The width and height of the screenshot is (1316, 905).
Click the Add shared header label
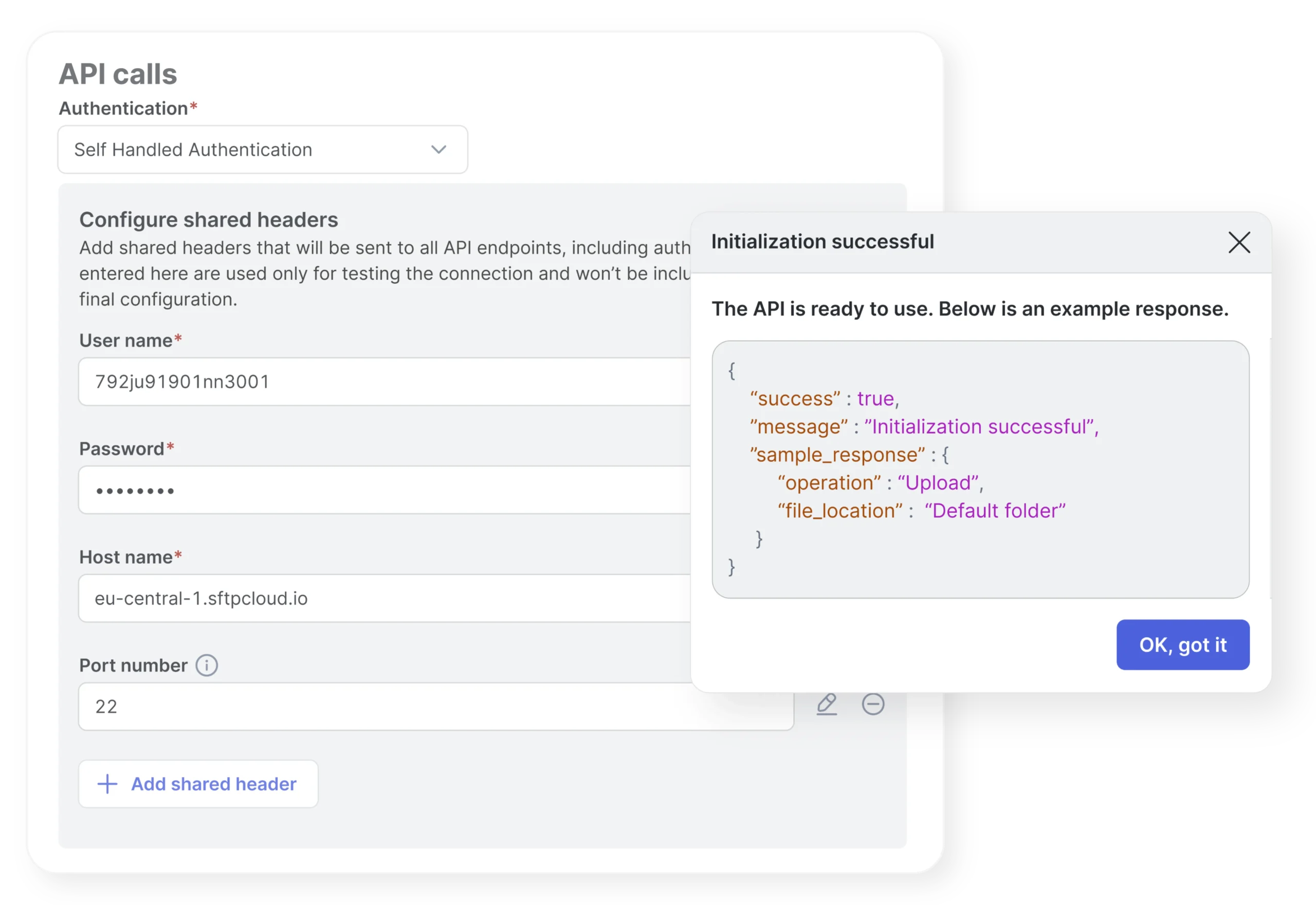(214, 784)
